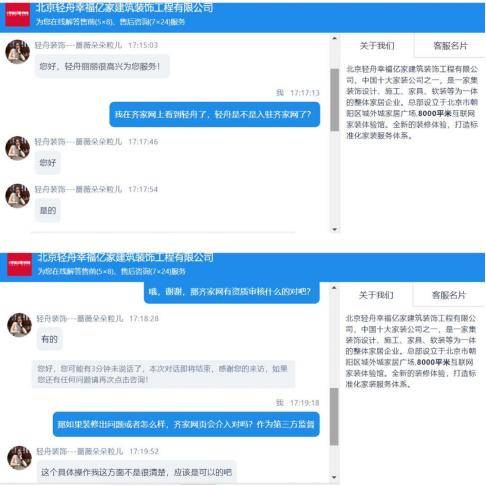Viewport: 486px width, 486px height.
Task: Open agent avatar beside 17:15:03 greeting
Action: point(18,52)
